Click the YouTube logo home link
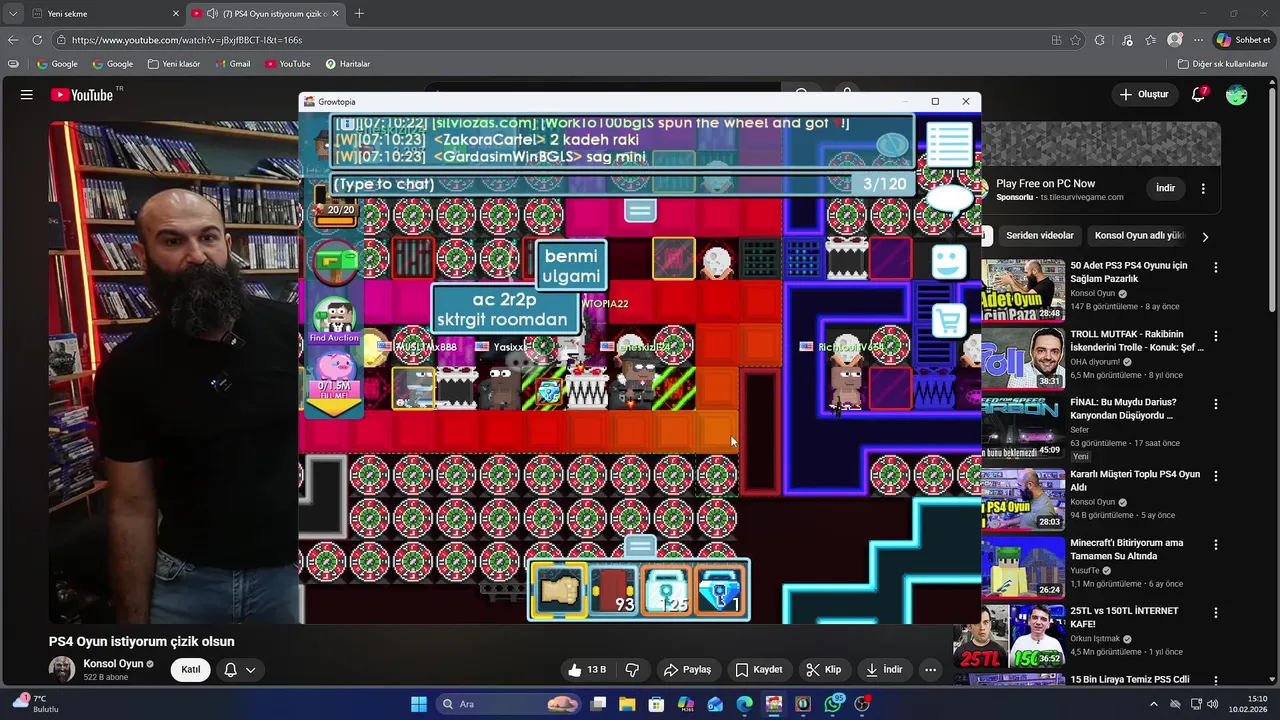 pyautogui.click(x=81, y=95)
